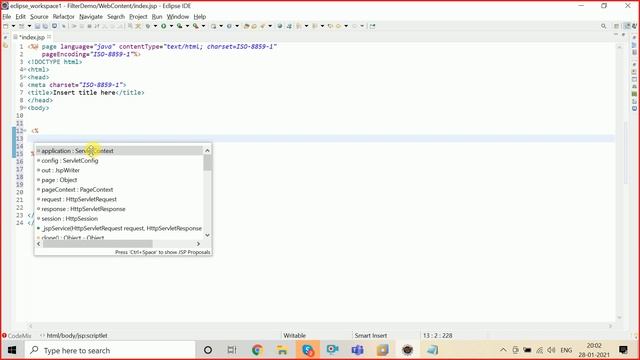The width and height of the screenshot is (640, 360).
Task: Click the Coverage run icon
Action: [179, 26]
